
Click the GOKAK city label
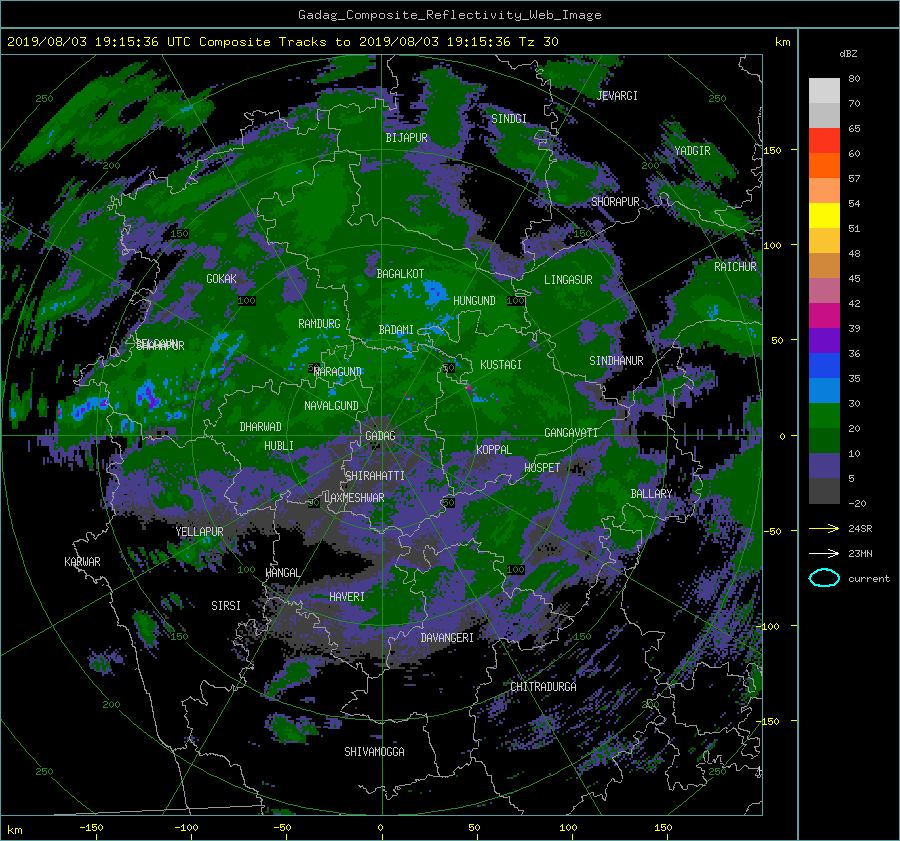222,279
